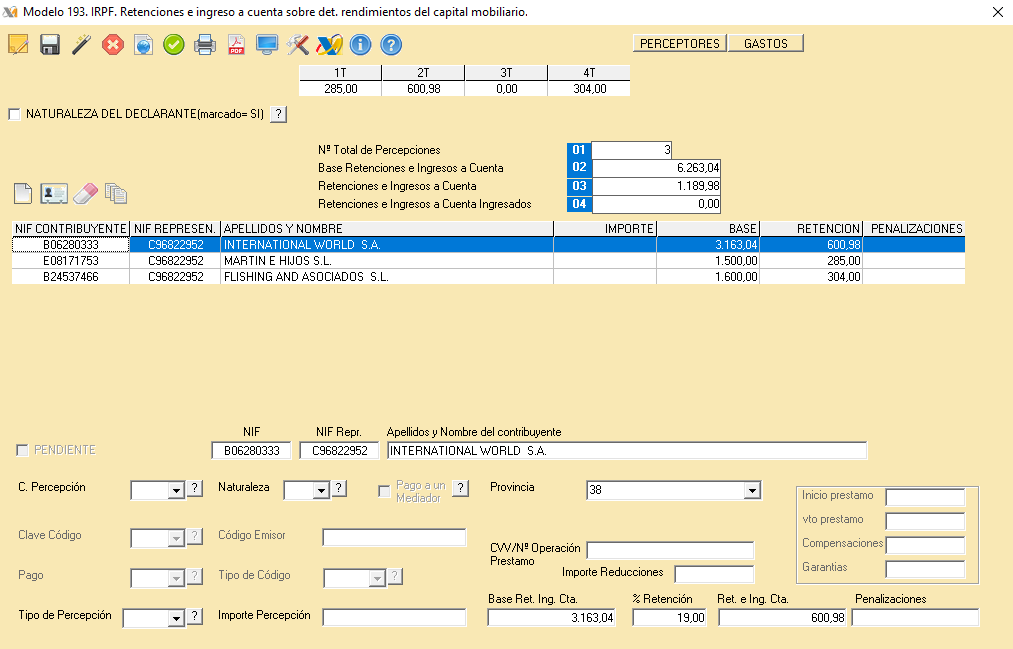Click the help button next to C. Percepción

tap(194, 489)
